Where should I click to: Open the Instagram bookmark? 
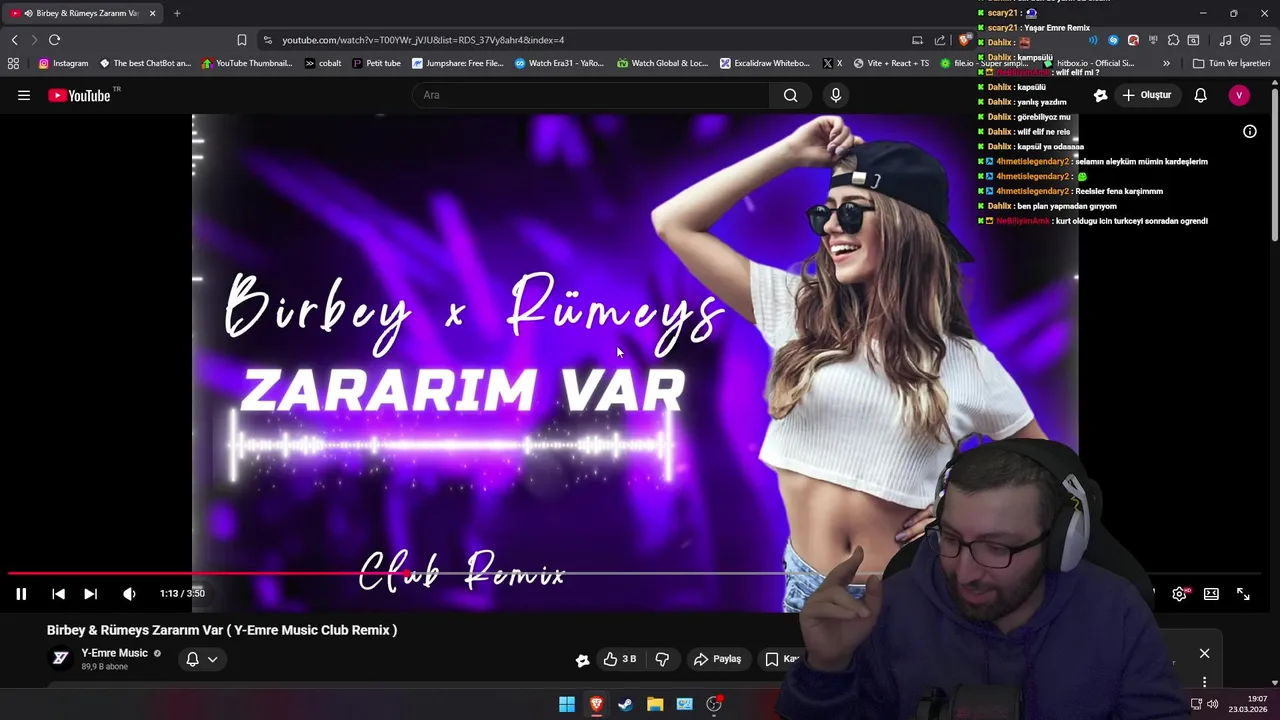click(63, 63)
